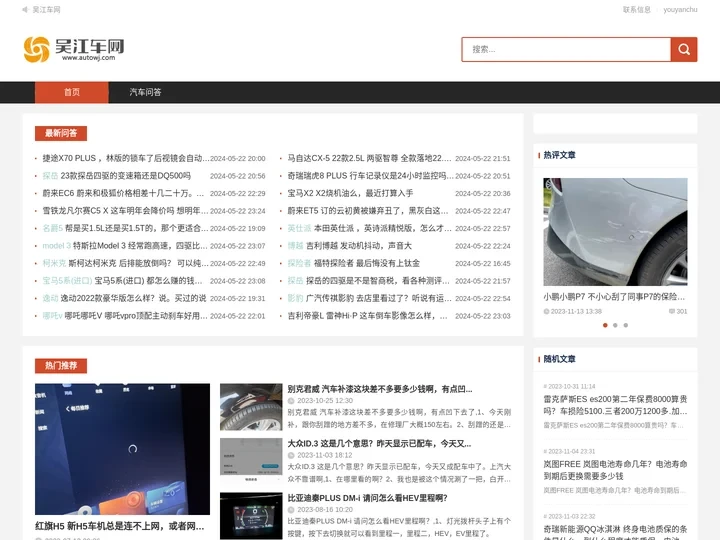
Task: Open the 蔚来EC6 蔚来和极狐价格 question
Action: click(123, 193)
